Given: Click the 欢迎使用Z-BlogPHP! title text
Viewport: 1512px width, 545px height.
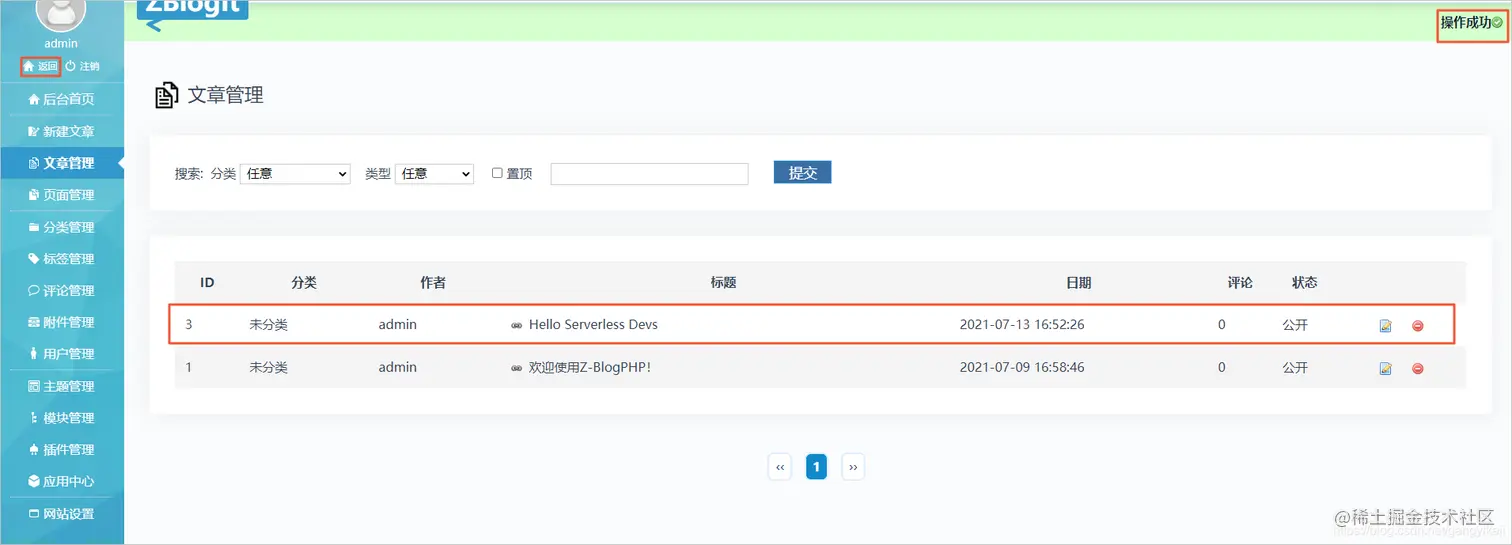Looking at the screenshot, I should pyautogui.click(x=590, y=368).
